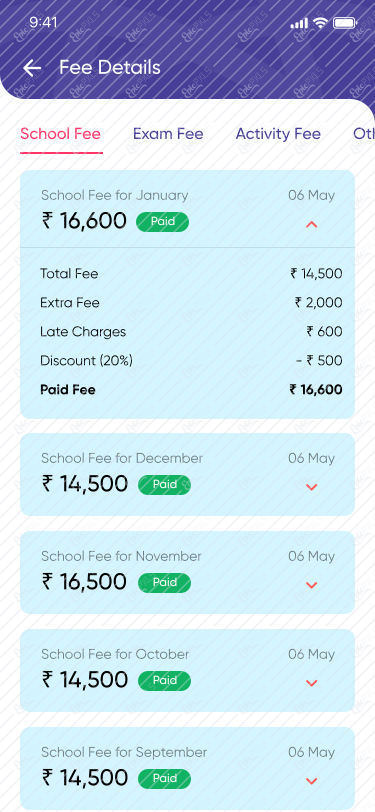
Task: Tap the Wi-Fi status icon
Action: tap(321, 23)
